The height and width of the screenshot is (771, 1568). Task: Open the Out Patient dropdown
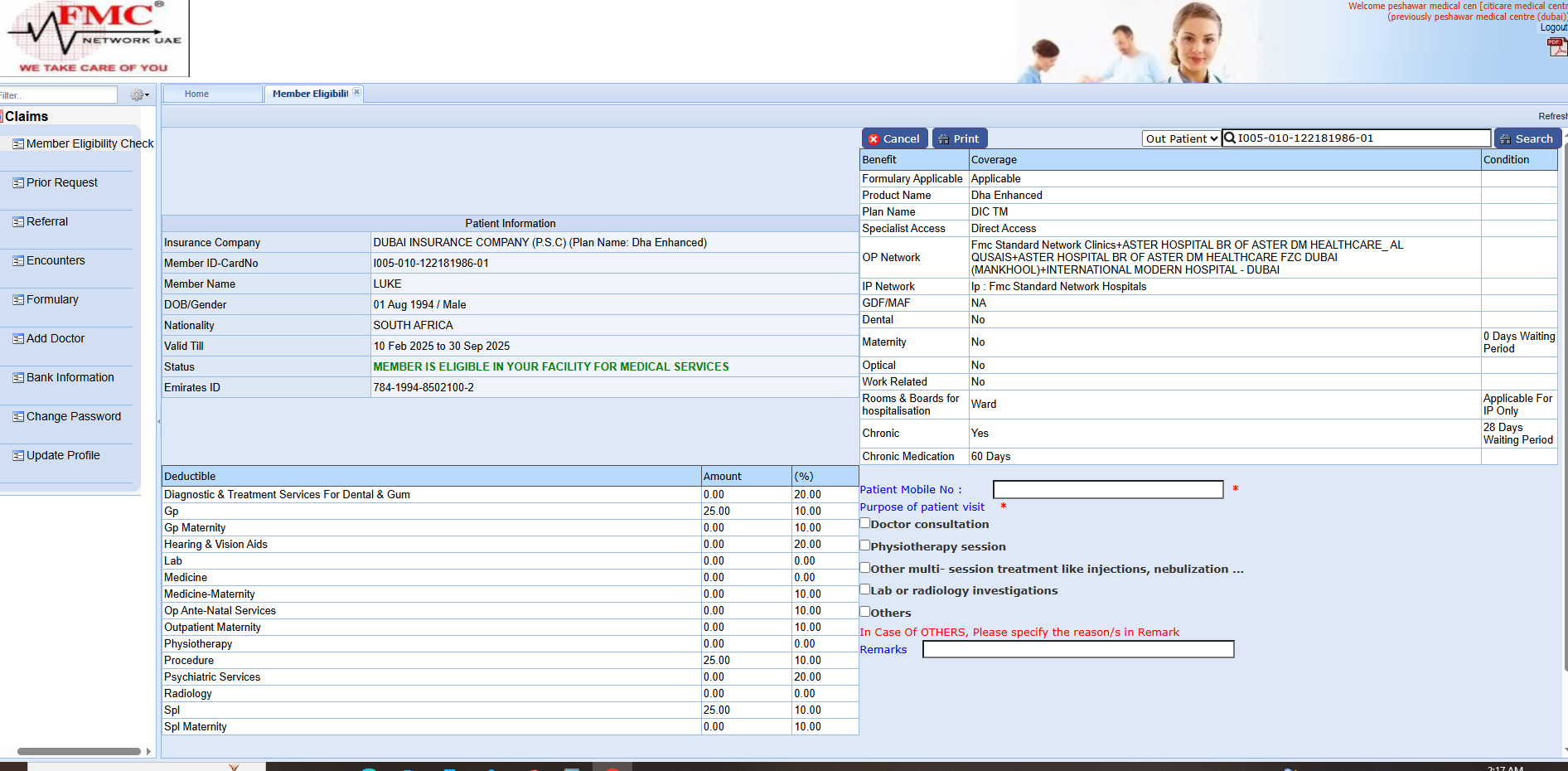(x=1181, y=138)
